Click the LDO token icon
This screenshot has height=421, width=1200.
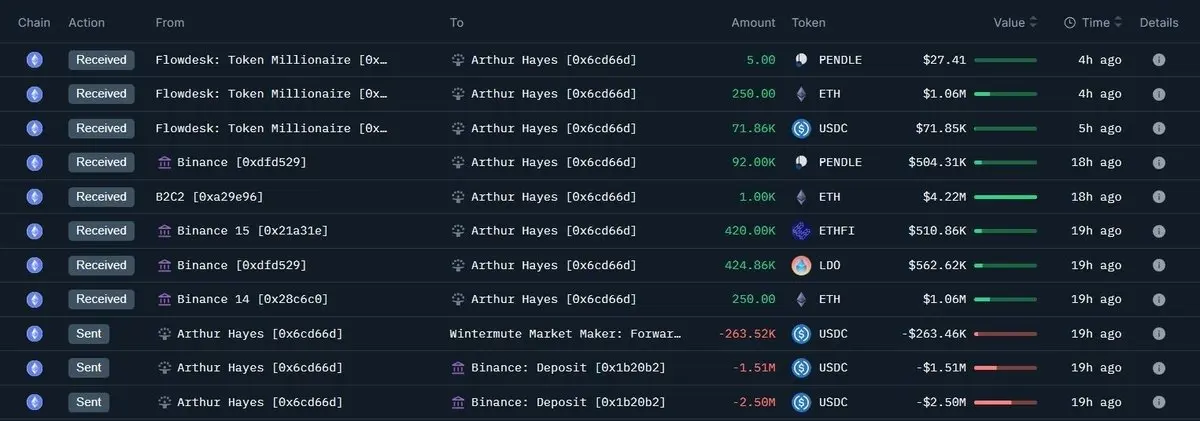point(801,265)
